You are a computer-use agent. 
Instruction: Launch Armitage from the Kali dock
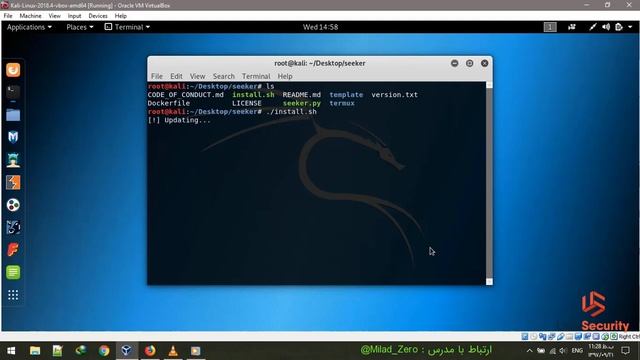point(13,160)
